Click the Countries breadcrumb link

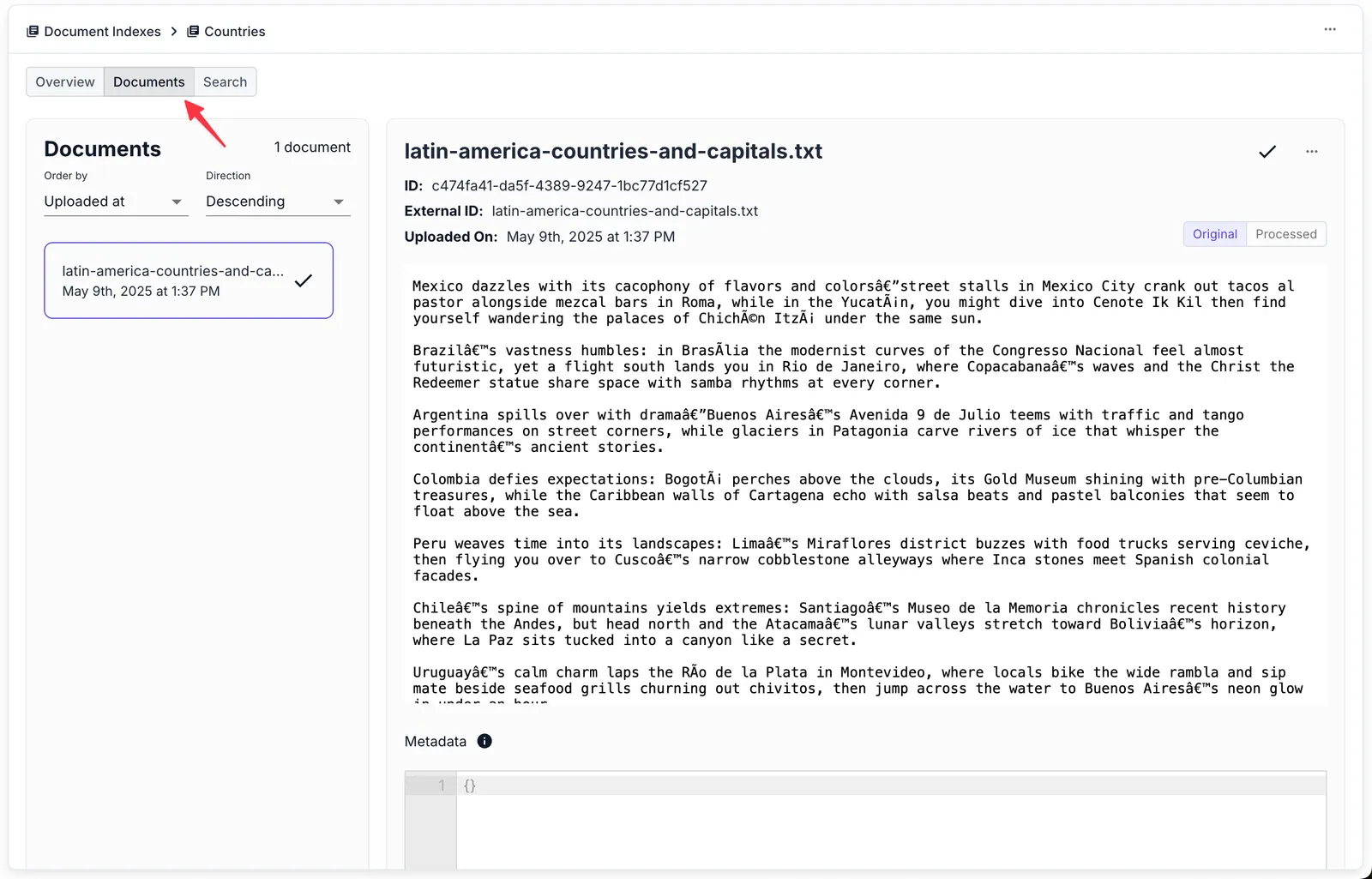coord(235,32)
